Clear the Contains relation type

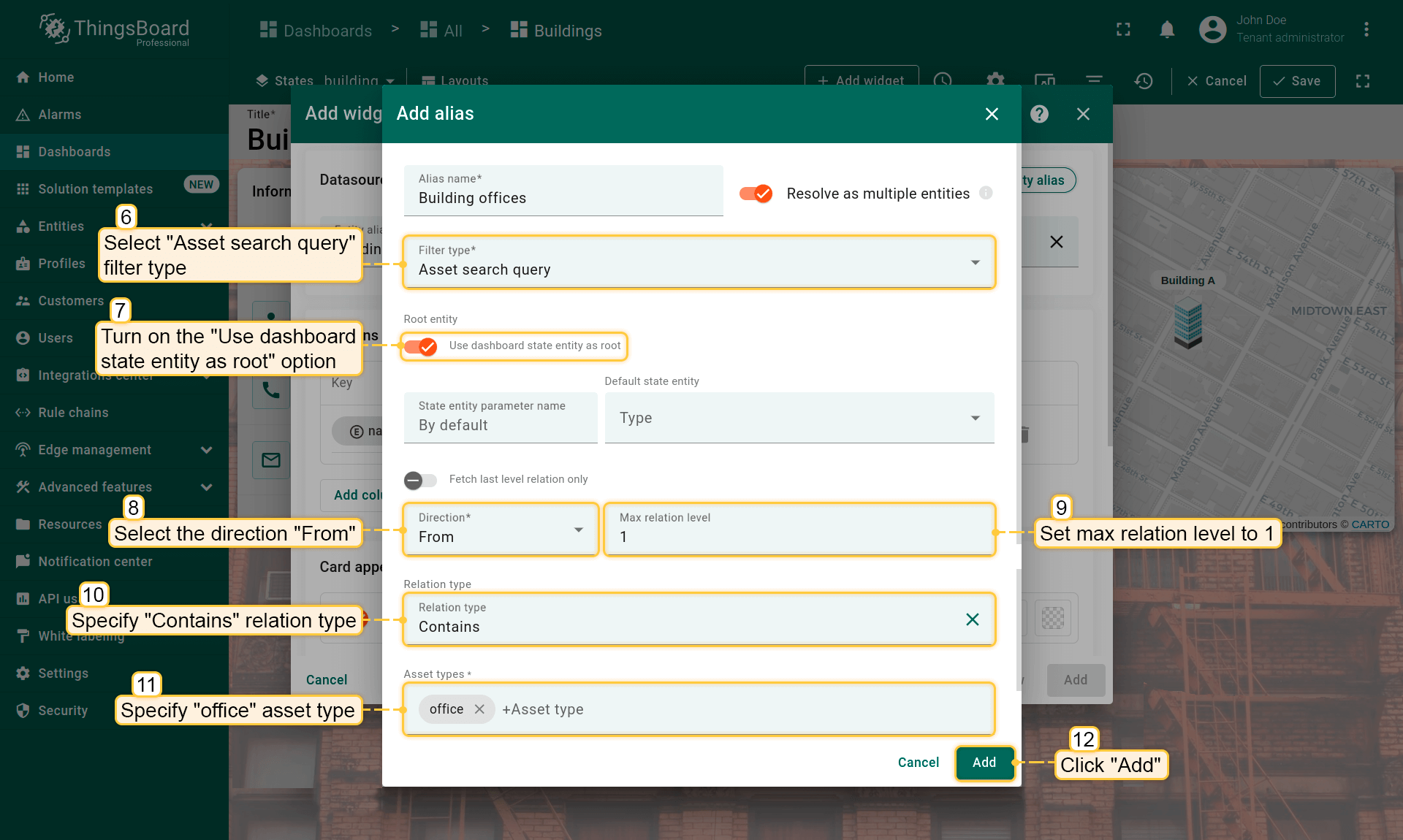click(x=972, y=619)
